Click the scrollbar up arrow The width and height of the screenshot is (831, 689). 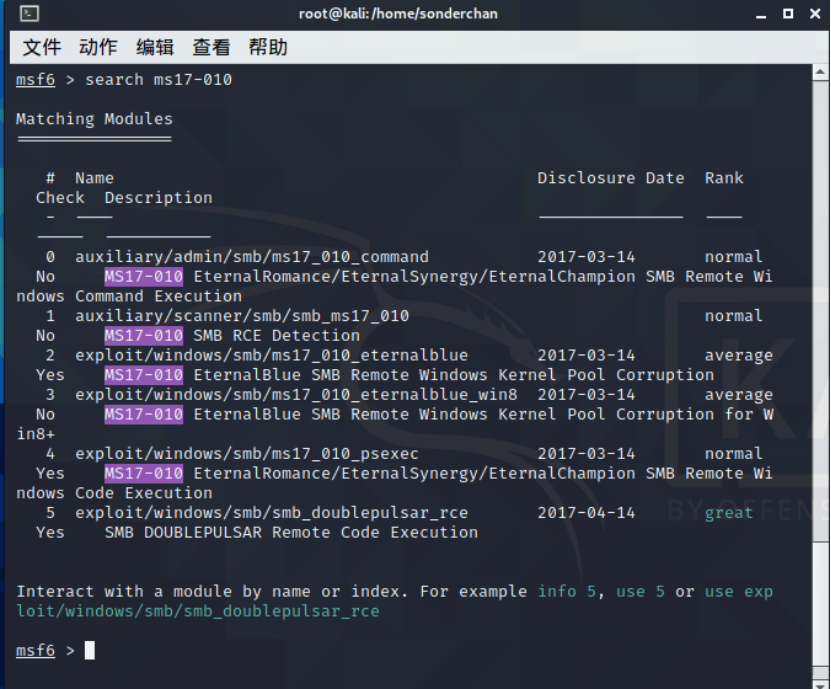(x=820, y=72)
